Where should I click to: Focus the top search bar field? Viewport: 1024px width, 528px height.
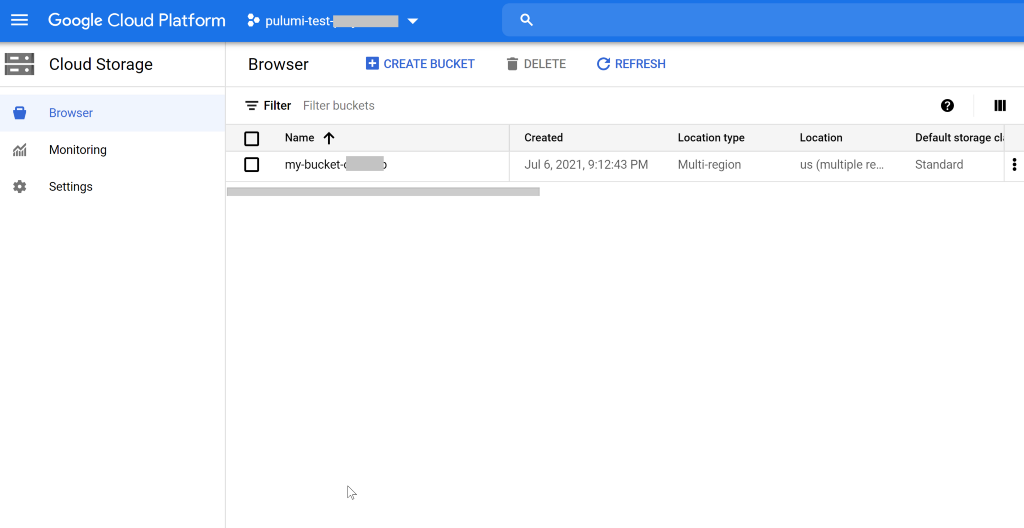click(763, 20)
